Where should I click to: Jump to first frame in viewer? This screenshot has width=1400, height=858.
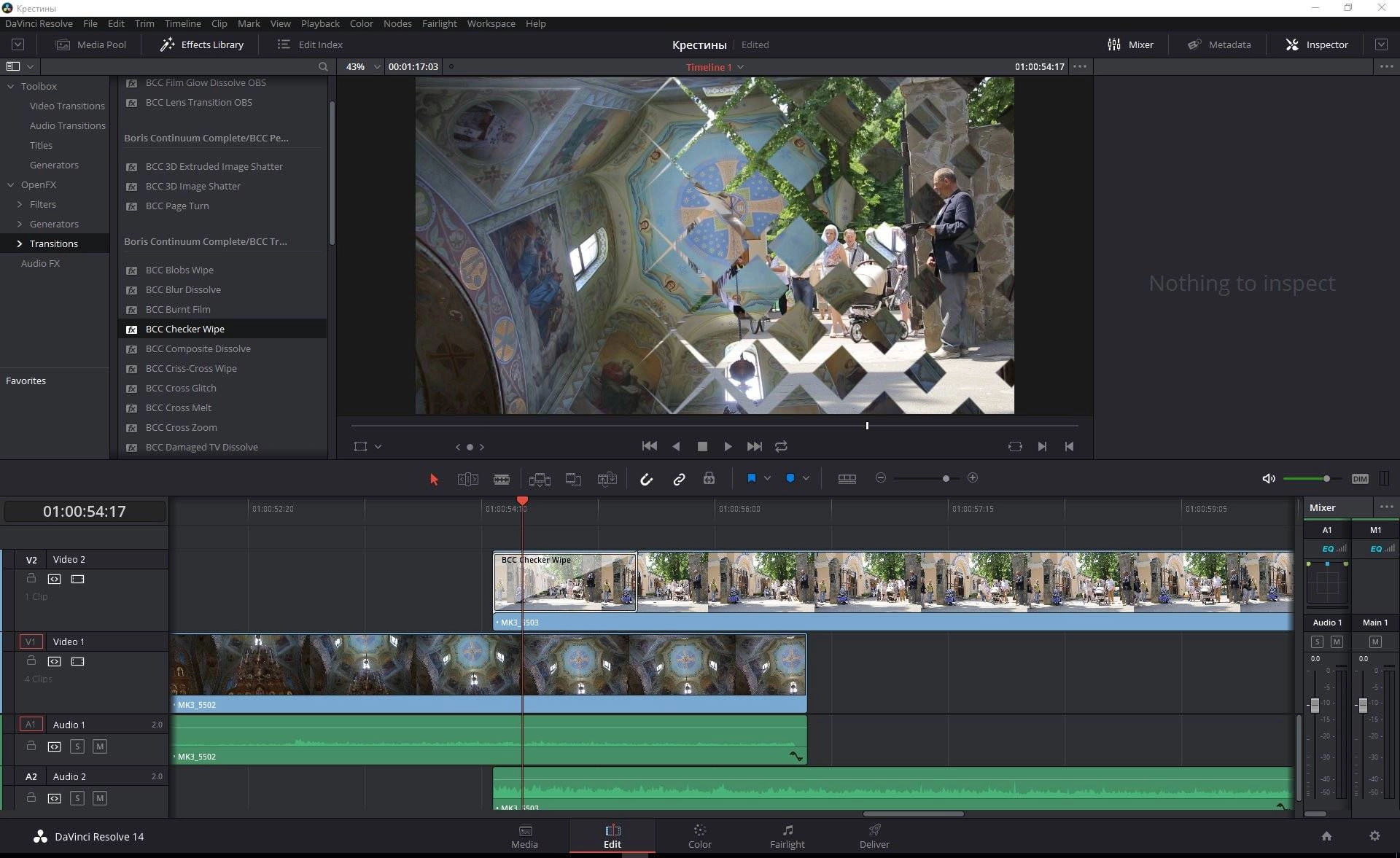pyautogui.click(x=649, y=446)
